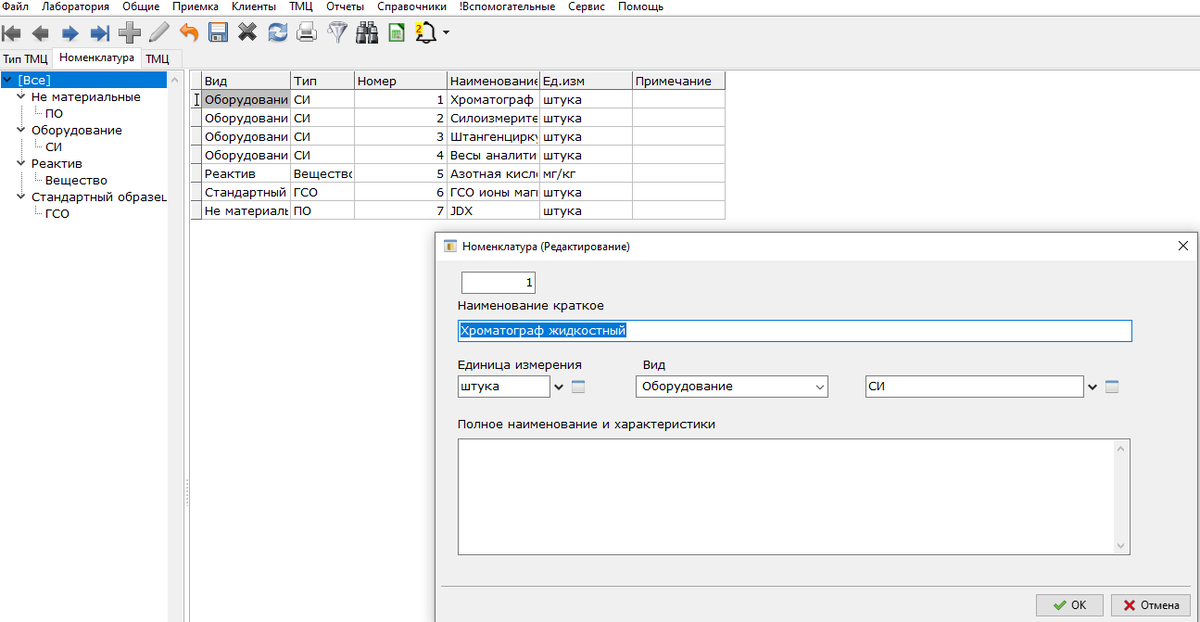Sort by Тип column header
This screenshot has height=622, width=1200.
pos(322,81)
